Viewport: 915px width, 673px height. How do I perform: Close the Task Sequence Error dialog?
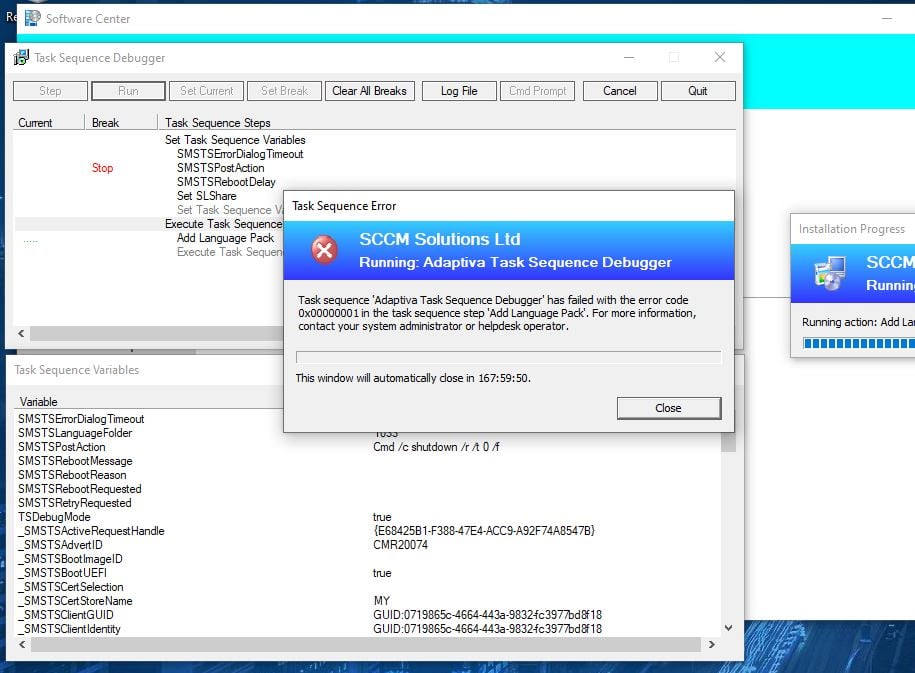tap(668, 408)
